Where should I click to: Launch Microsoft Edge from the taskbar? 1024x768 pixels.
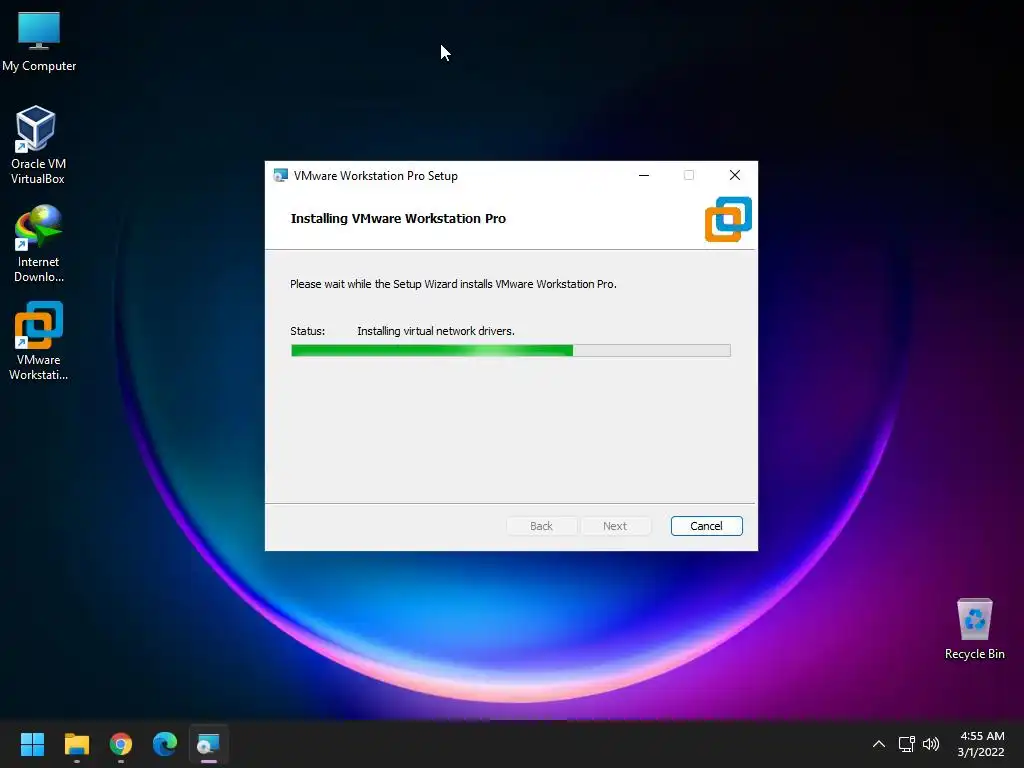coord(165,744)
